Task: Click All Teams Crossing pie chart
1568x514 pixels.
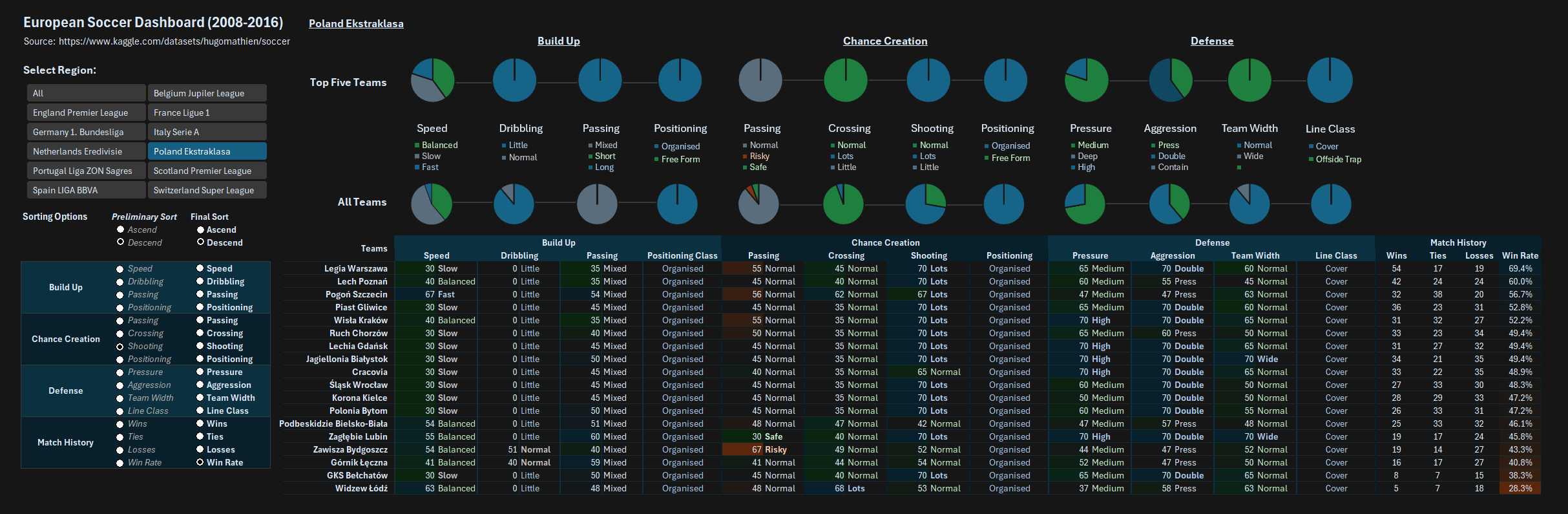Action: click(843, 204)
